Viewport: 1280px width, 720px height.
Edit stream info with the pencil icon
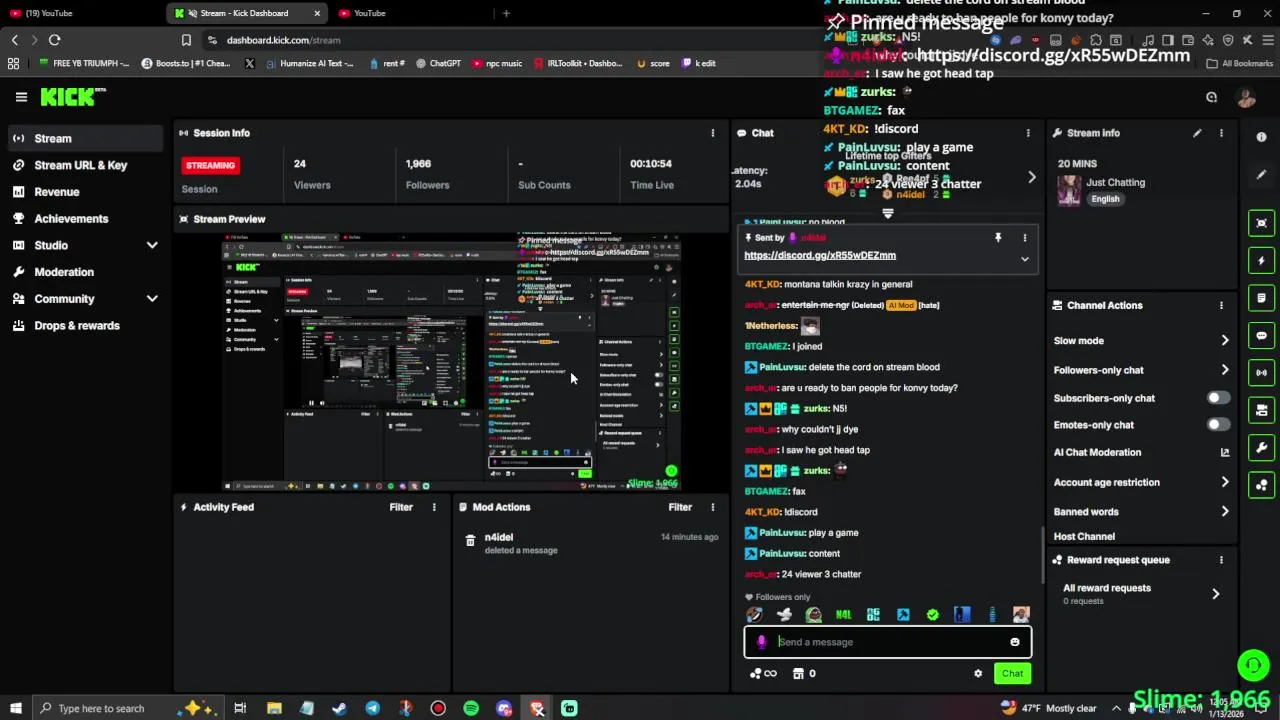point(1197,133)
